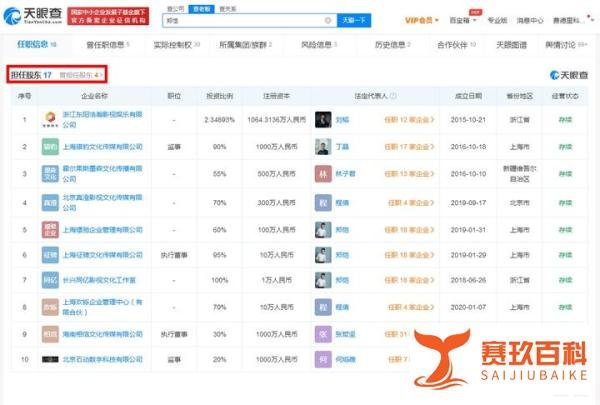Screen dimensions: 600x405
Task: Open the 合作伙伴 tab
Action: point(457,45)
